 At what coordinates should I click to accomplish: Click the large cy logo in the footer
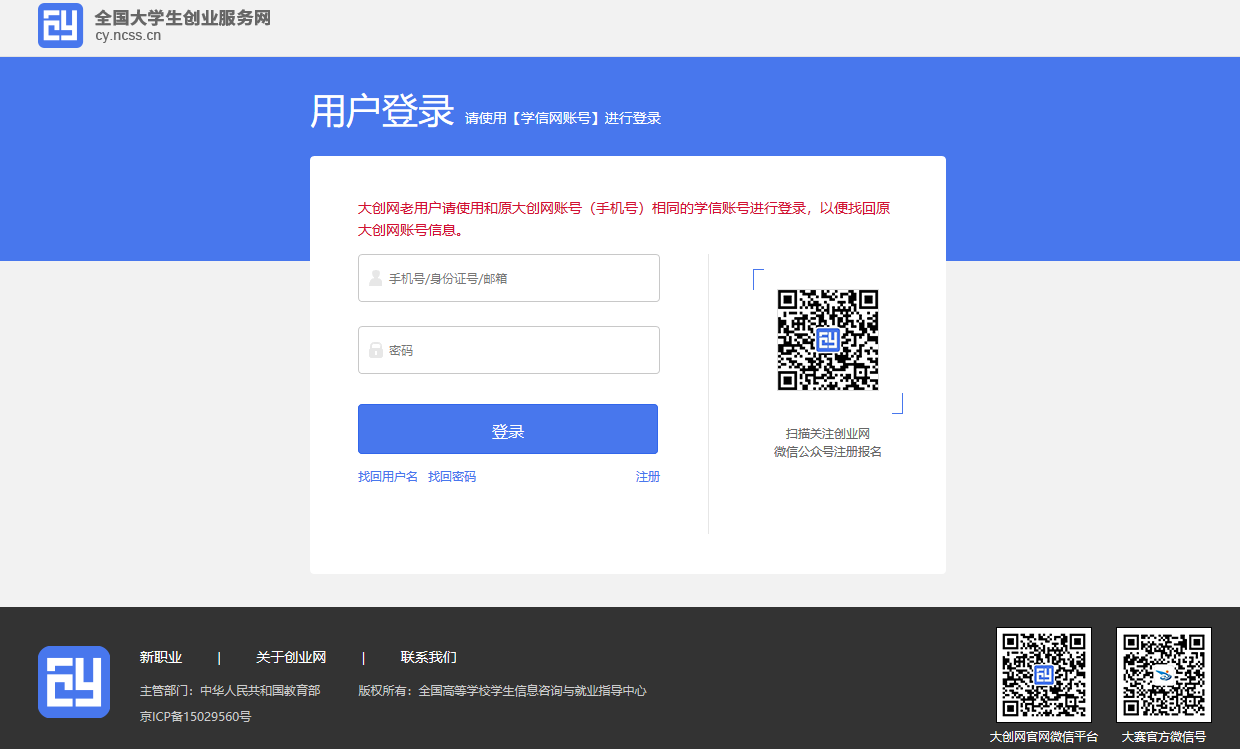(74, 682)
